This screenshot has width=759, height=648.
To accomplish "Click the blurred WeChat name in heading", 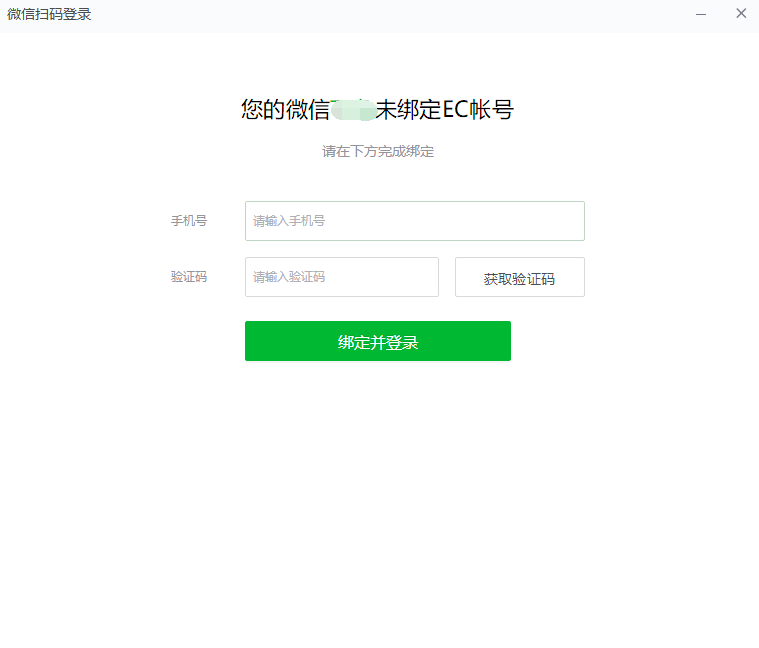I will [x=352, y=110].
